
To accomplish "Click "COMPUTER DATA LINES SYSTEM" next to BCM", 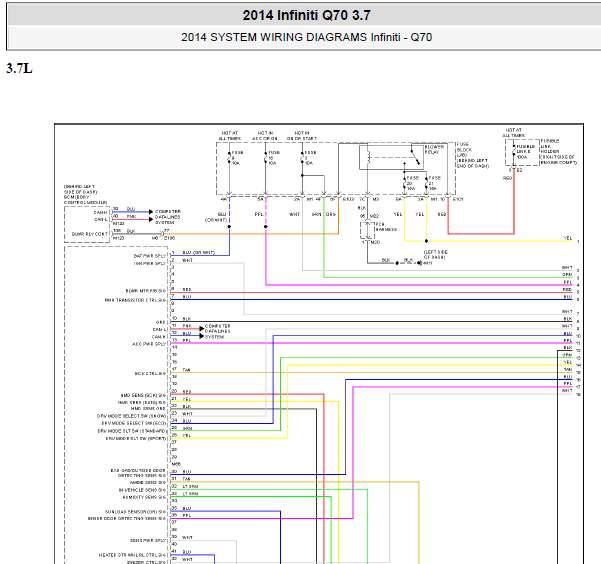I will click(x=168, y=217).
